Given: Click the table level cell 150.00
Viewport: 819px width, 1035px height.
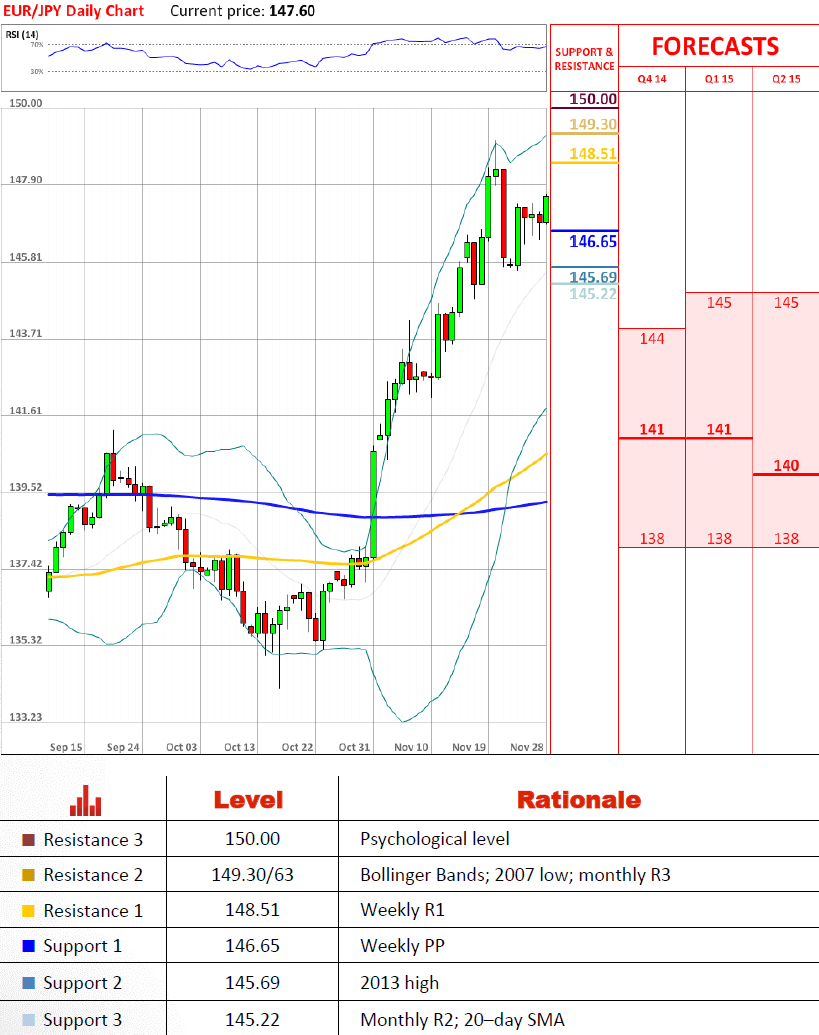Looking at the screenshot, I should tap(252, 839).
